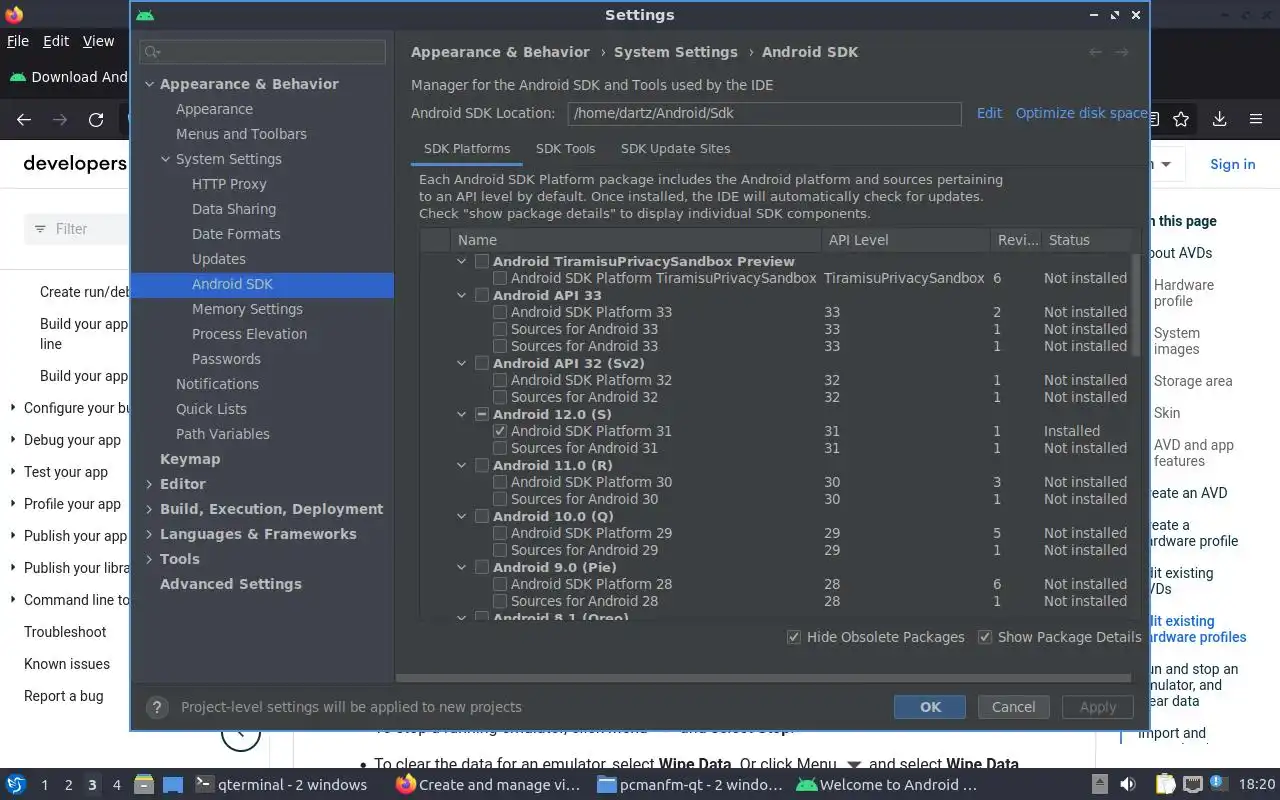
Task: Open Firefox downloads arrow icon
Action: (1219, 119)
